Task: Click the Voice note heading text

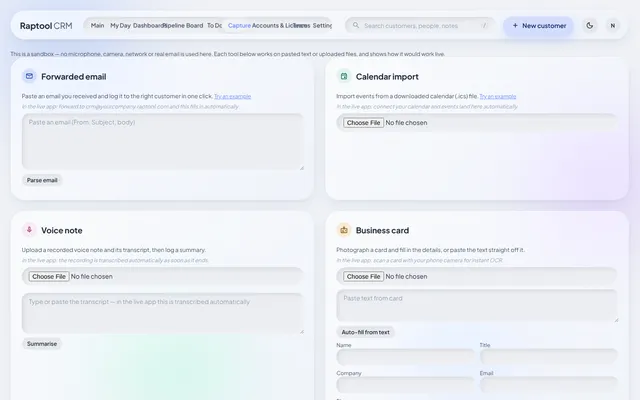Action: (62, 231)
